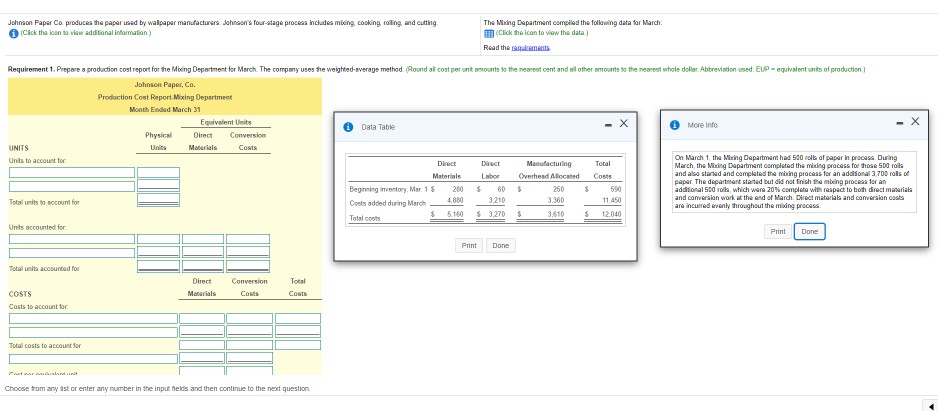Close the Data Table dialog
This screenshot has width=938, height=411.
click(623, 124)
